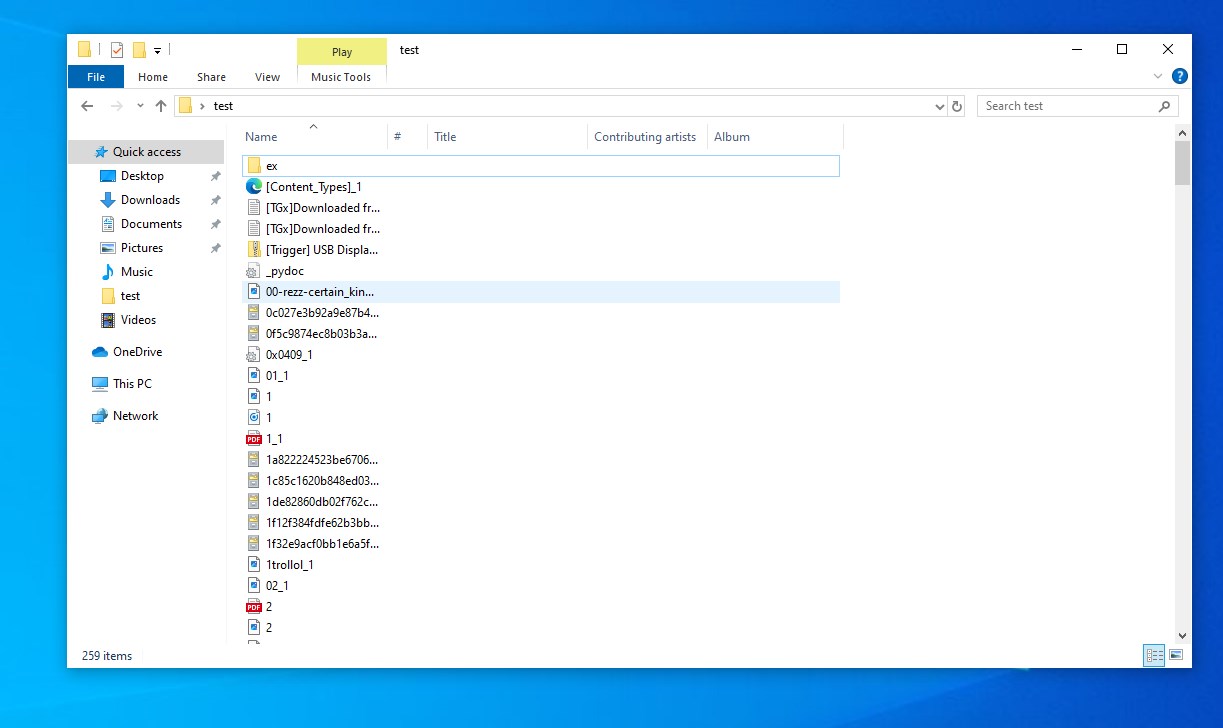Open Videos in the navigation pane
The image size is (1223, 728).
tap(139, 320)
